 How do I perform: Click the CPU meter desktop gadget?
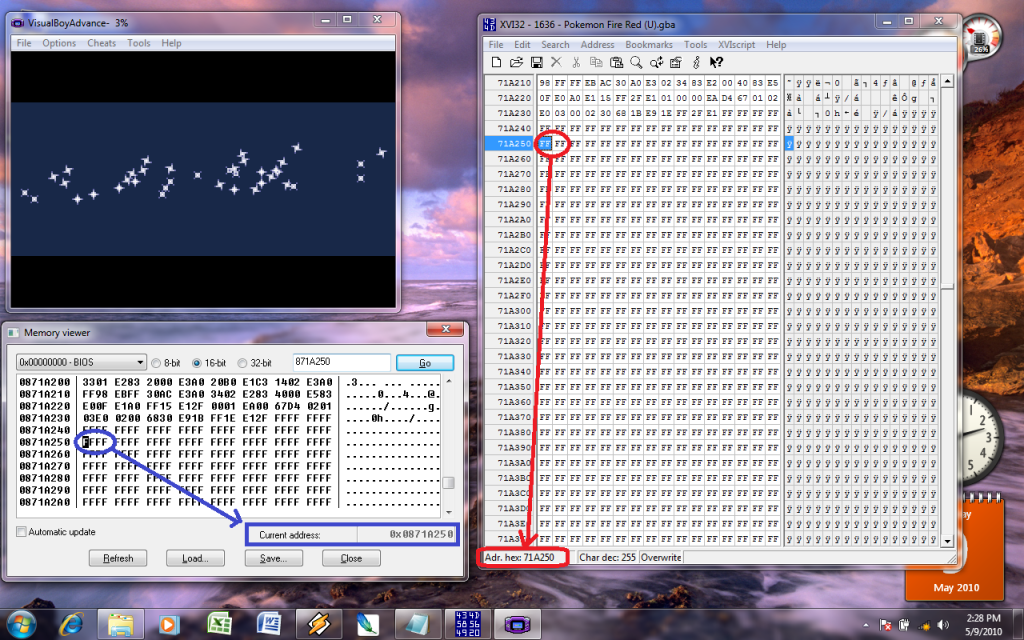point(982,38)
